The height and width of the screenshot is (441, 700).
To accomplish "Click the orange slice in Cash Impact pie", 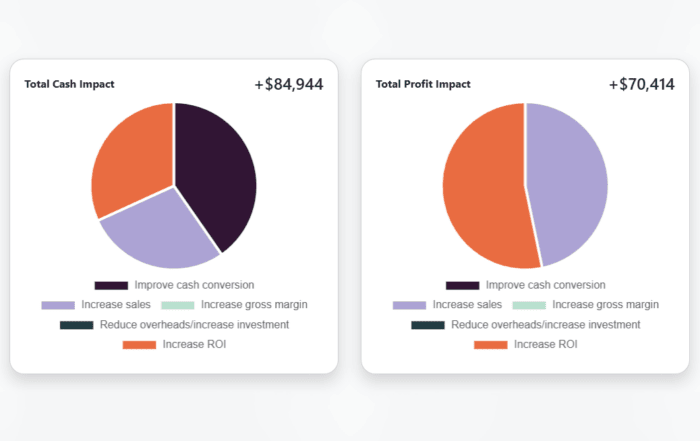I will tap(130, 160).
